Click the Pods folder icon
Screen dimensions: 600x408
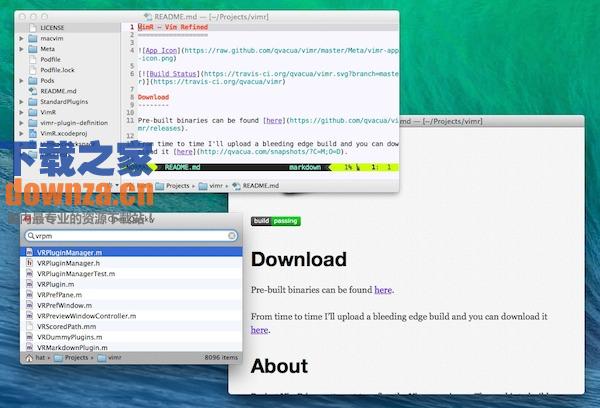coord(33,81)
